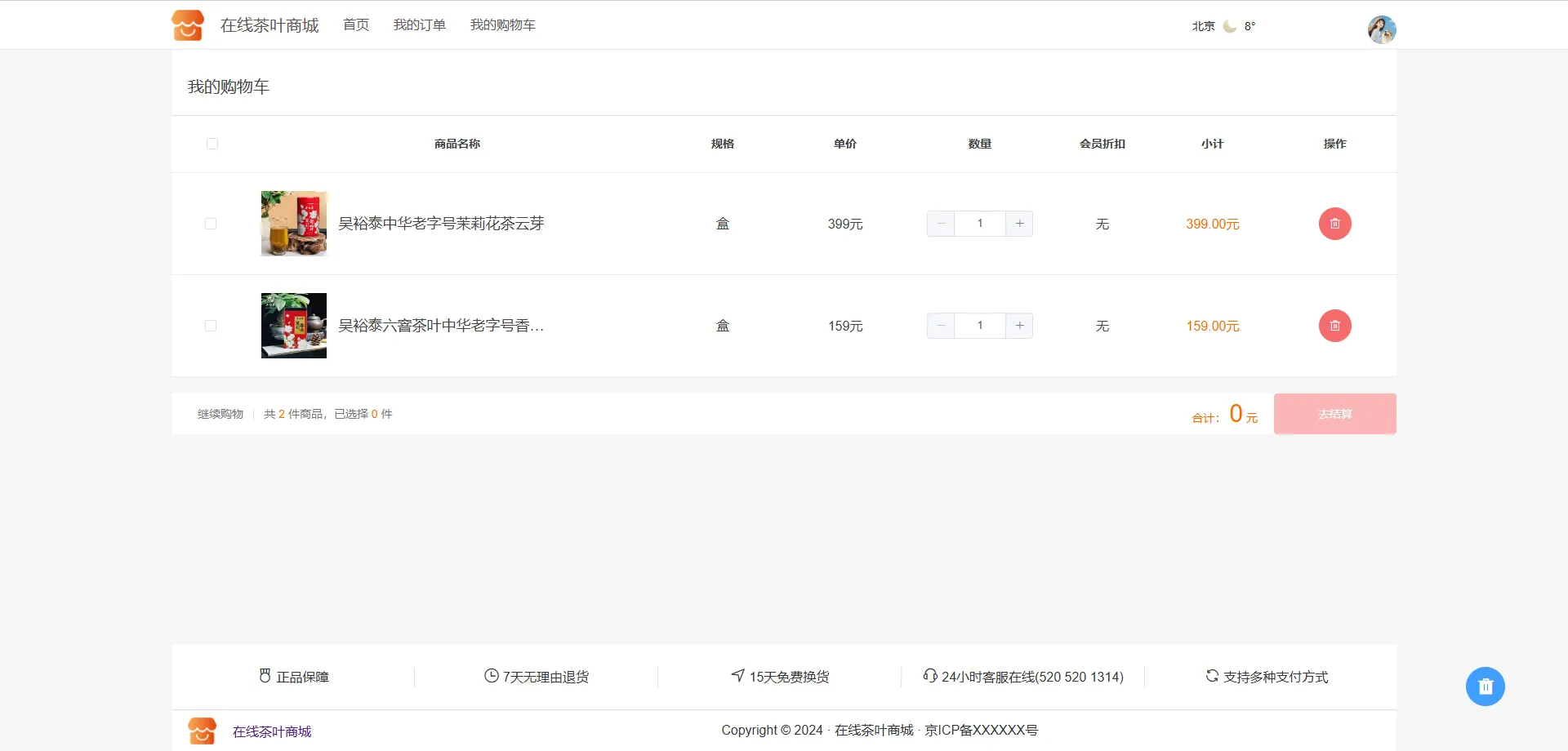The image size is (1568, 751).
Task: Click the blue floating trash button
Action: (x=1485, y=687)
